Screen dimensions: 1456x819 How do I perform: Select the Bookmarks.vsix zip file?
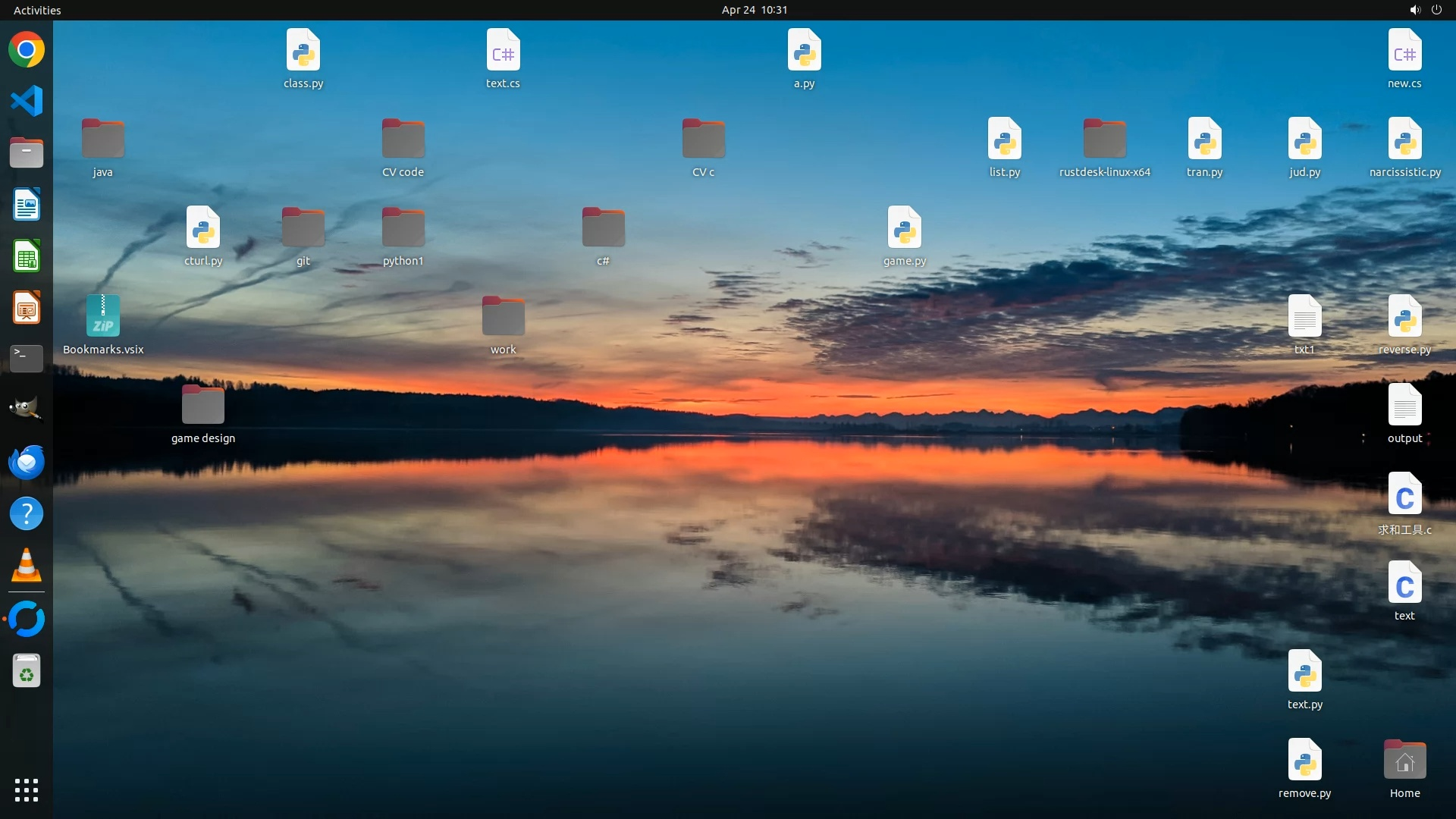(x=103, y=316)
